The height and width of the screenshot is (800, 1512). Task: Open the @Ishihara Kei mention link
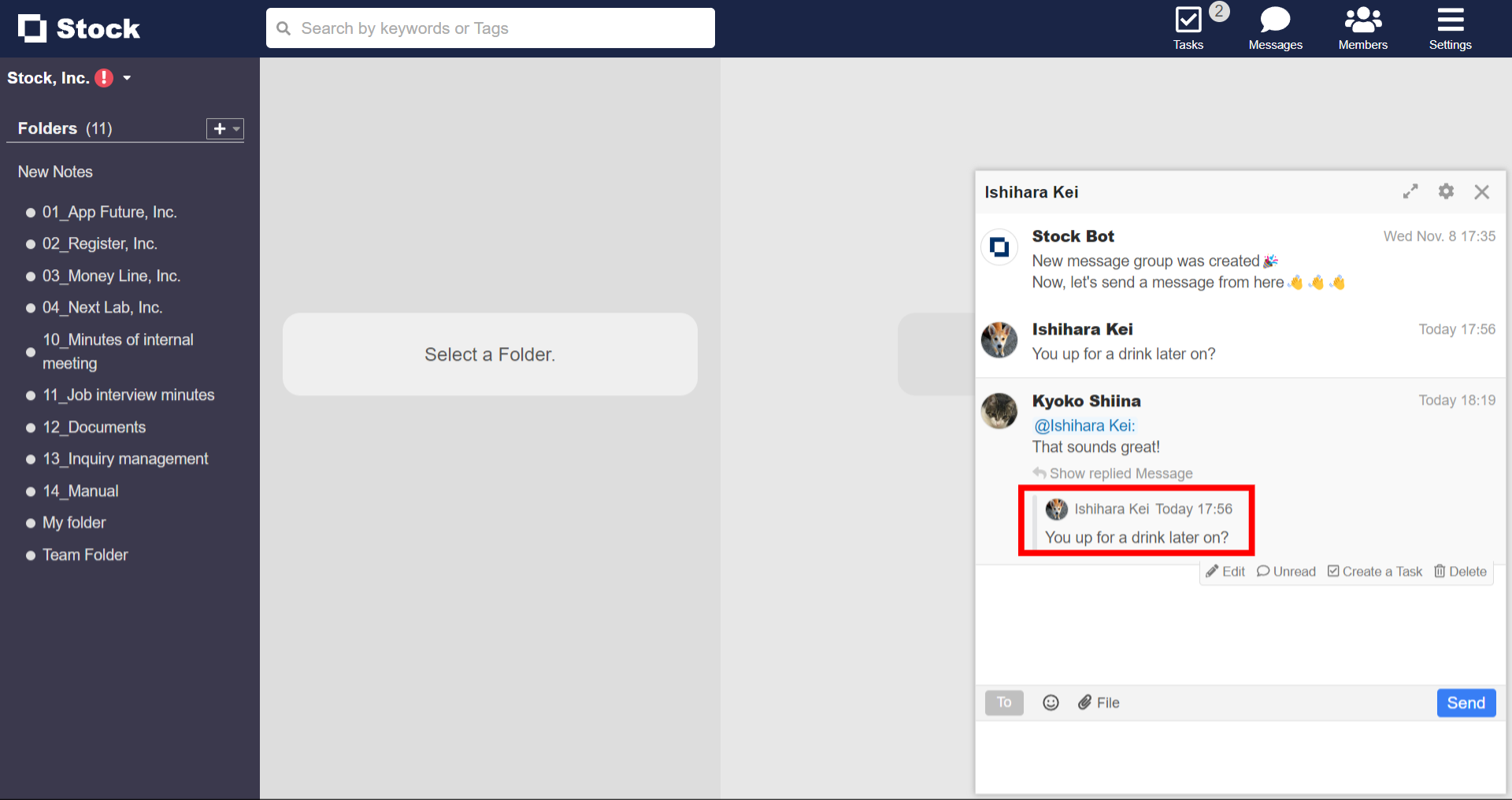pyautogui.click(x=1084, y=425)
